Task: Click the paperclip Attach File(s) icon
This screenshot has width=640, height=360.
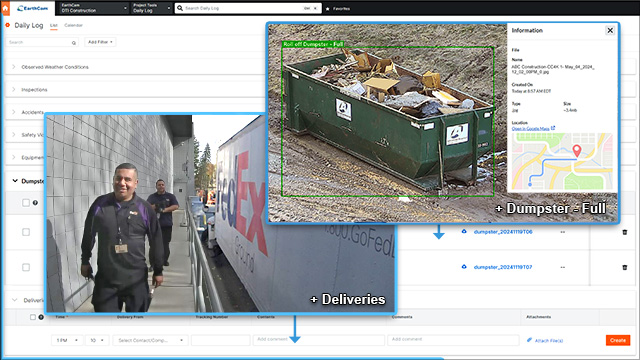Action: click(x=529, y=340)
